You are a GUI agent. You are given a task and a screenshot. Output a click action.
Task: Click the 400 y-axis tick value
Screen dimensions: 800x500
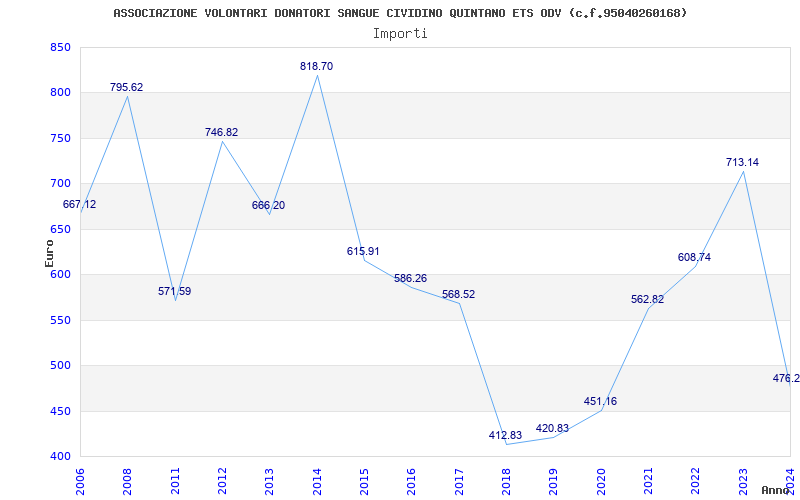pos(60,457)
